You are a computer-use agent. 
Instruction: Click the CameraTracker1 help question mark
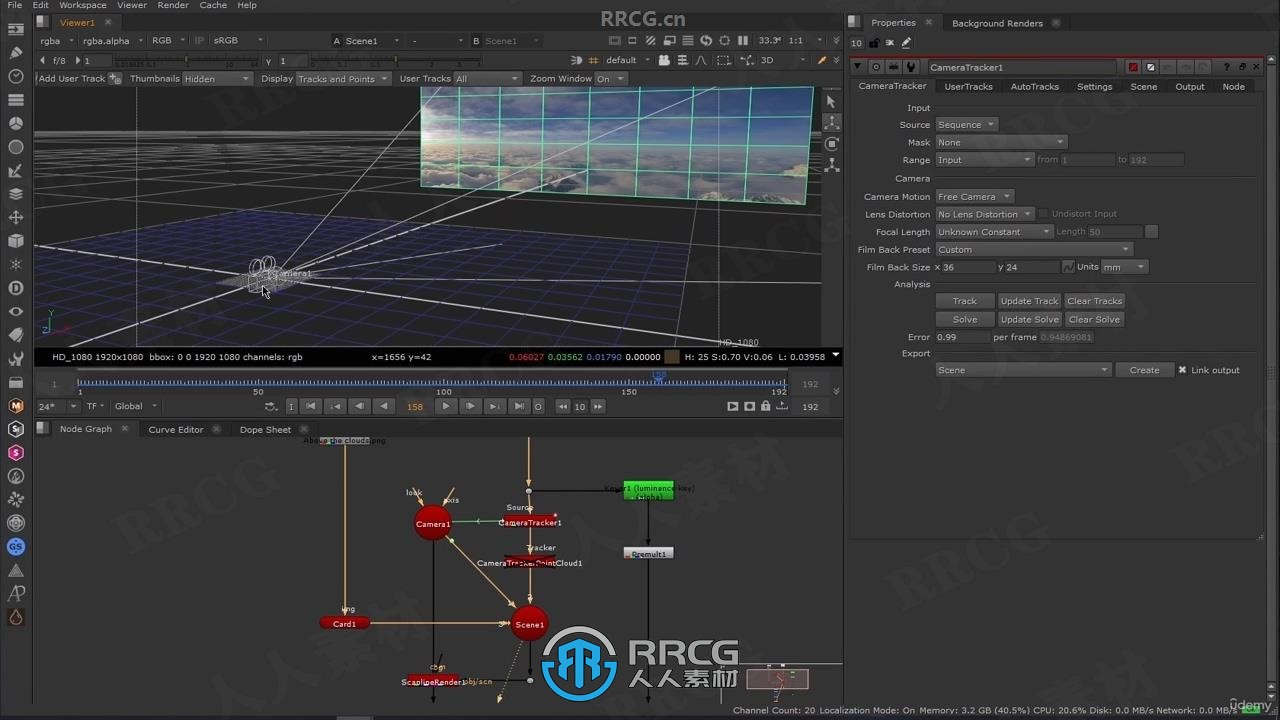(1227, 67)
